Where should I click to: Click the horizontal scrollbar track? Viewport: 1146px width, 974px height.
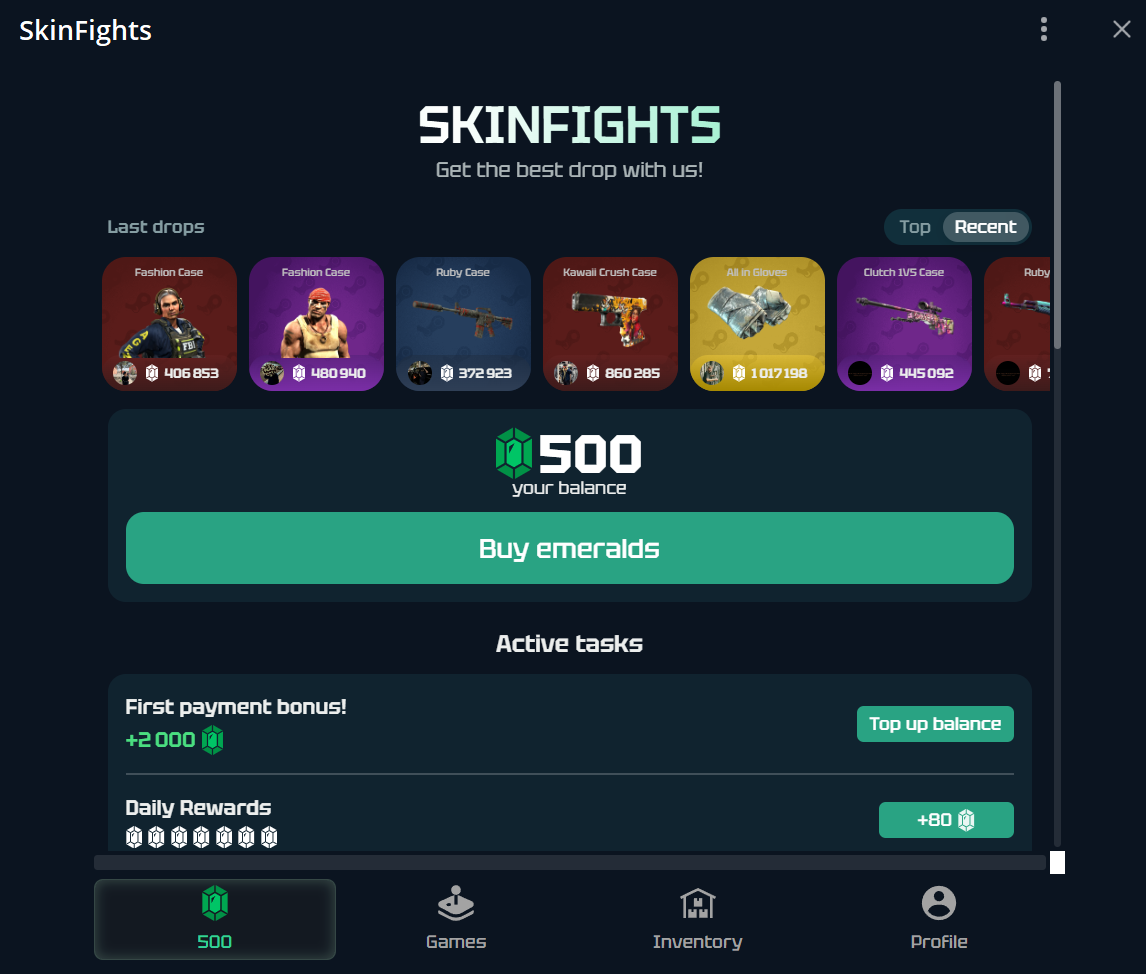pos(570,862)
